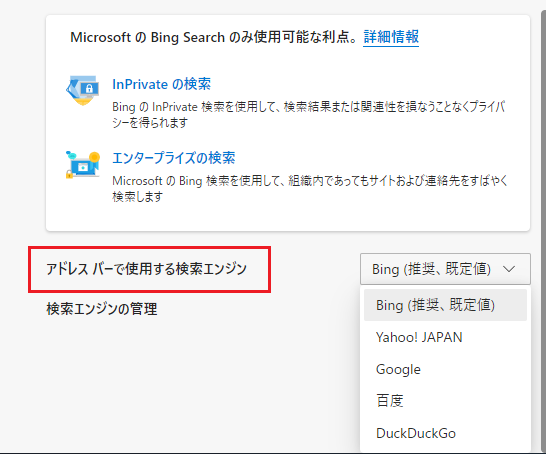The image size is (546, 454).
Task: Click the description text beginning Microsoft の Bing 検索を使用して
Action: [x=310, y=189]
